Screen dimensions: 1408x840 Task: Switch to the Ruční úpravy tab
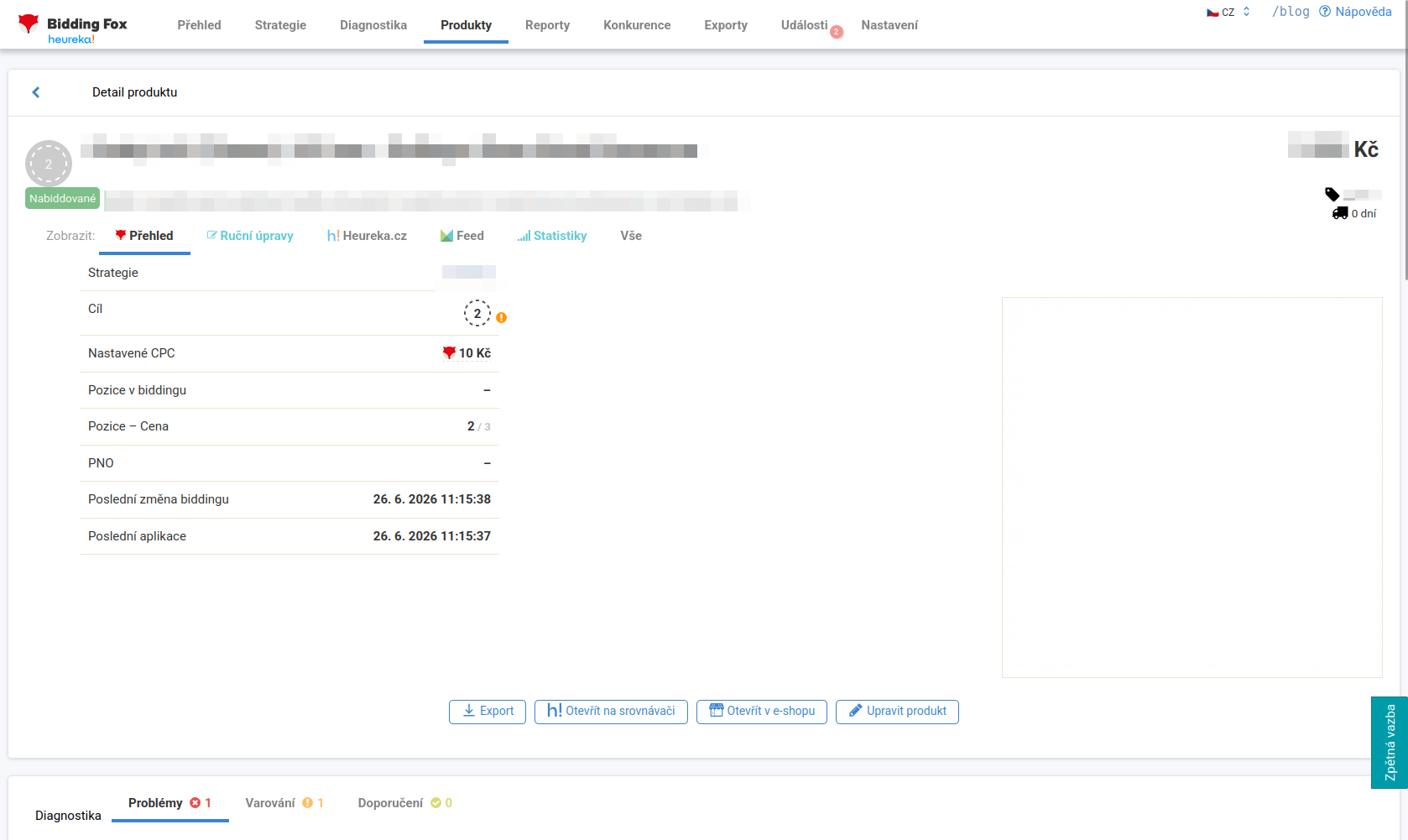(x=250, y=236)
